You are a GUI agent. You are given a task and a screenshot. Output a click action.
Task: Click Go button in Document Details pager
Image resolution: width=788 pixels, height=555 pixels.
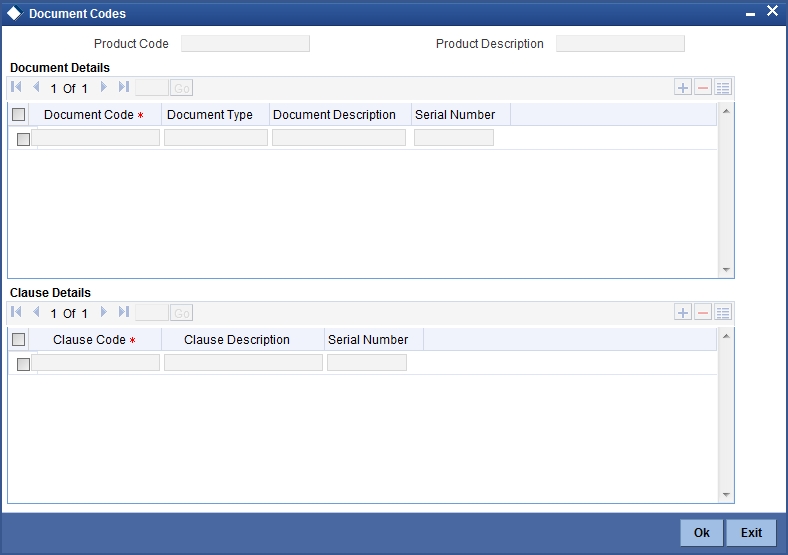(x=181, y=88)
